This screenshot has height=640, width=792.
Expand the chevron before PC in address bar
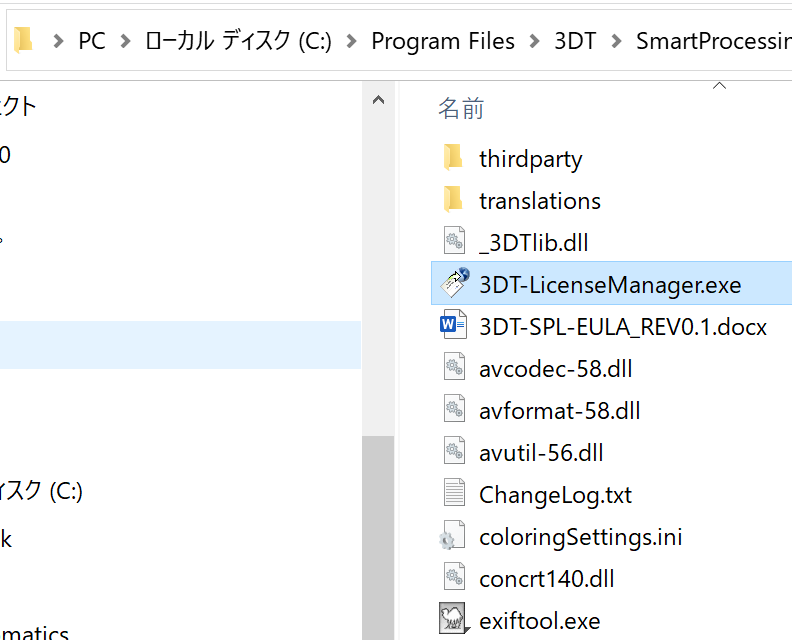(x=59, y=41)
